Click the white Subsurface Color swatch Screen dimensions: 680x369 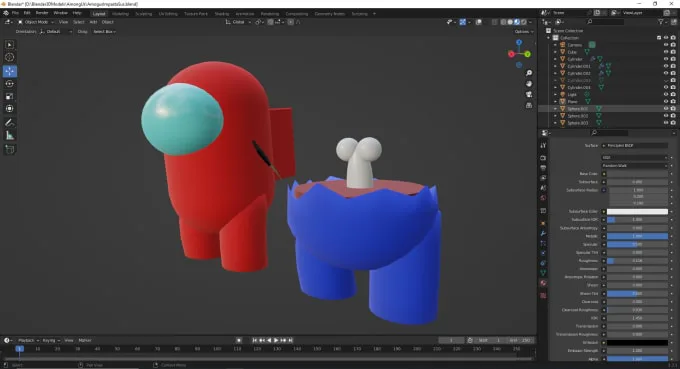click(637, 212)
